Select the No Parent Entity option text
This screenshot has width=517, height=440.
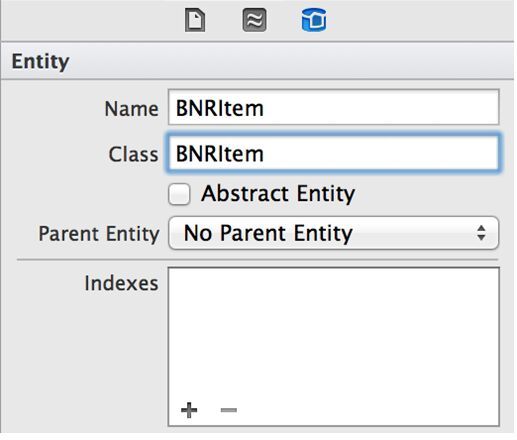pyautogui.click(x=268, y=233)
